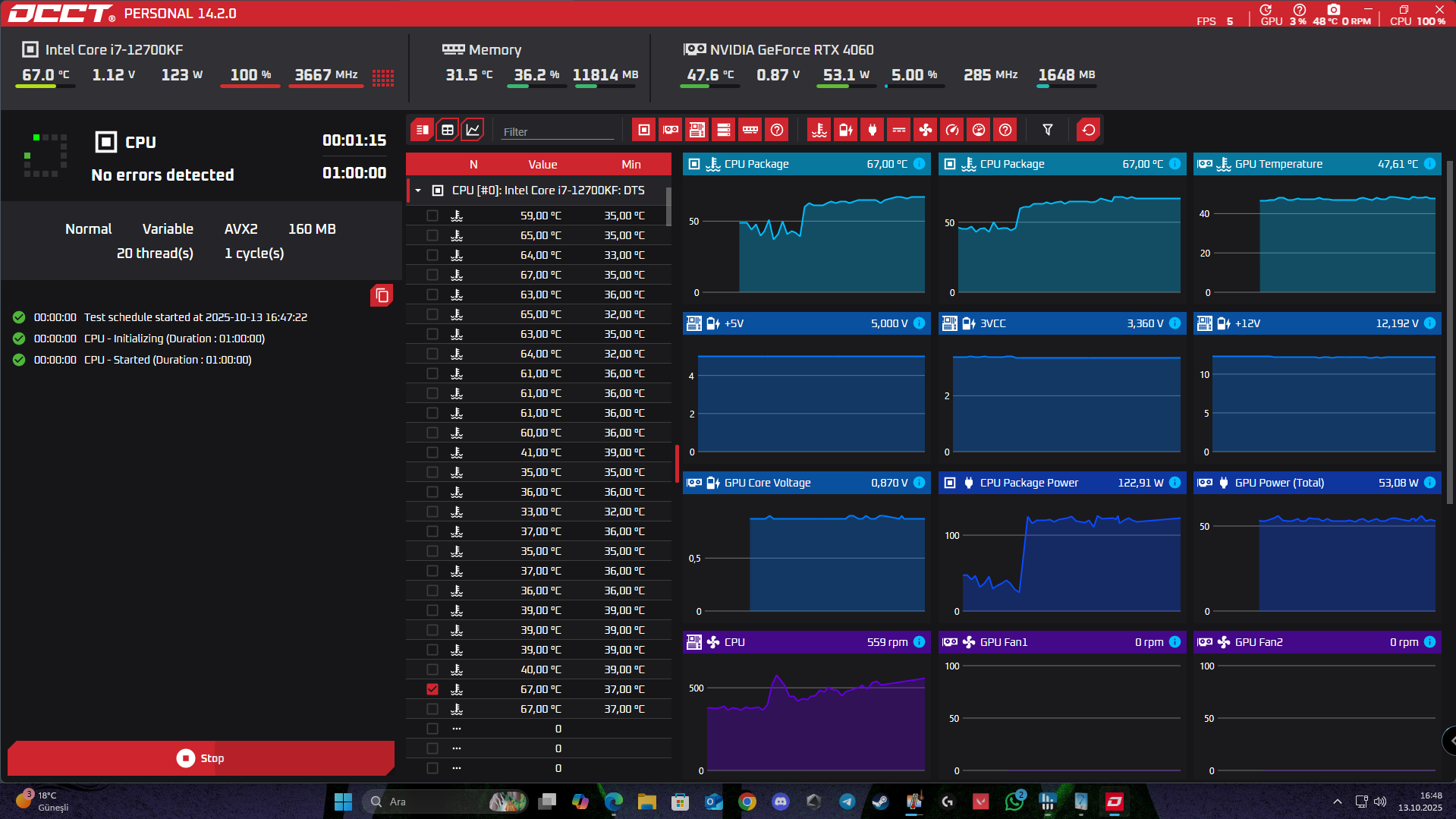Open the help question mark in title bar

(1300, 10)
